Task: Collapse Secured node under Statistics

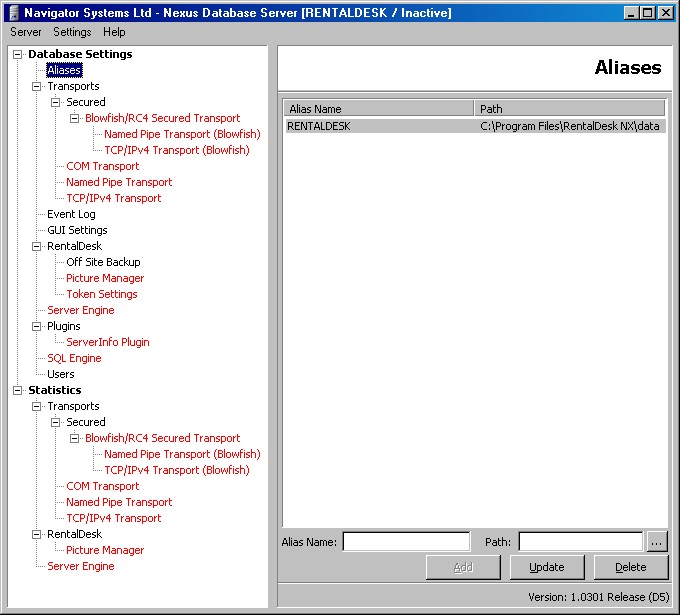Action: (x=56, y=422)
